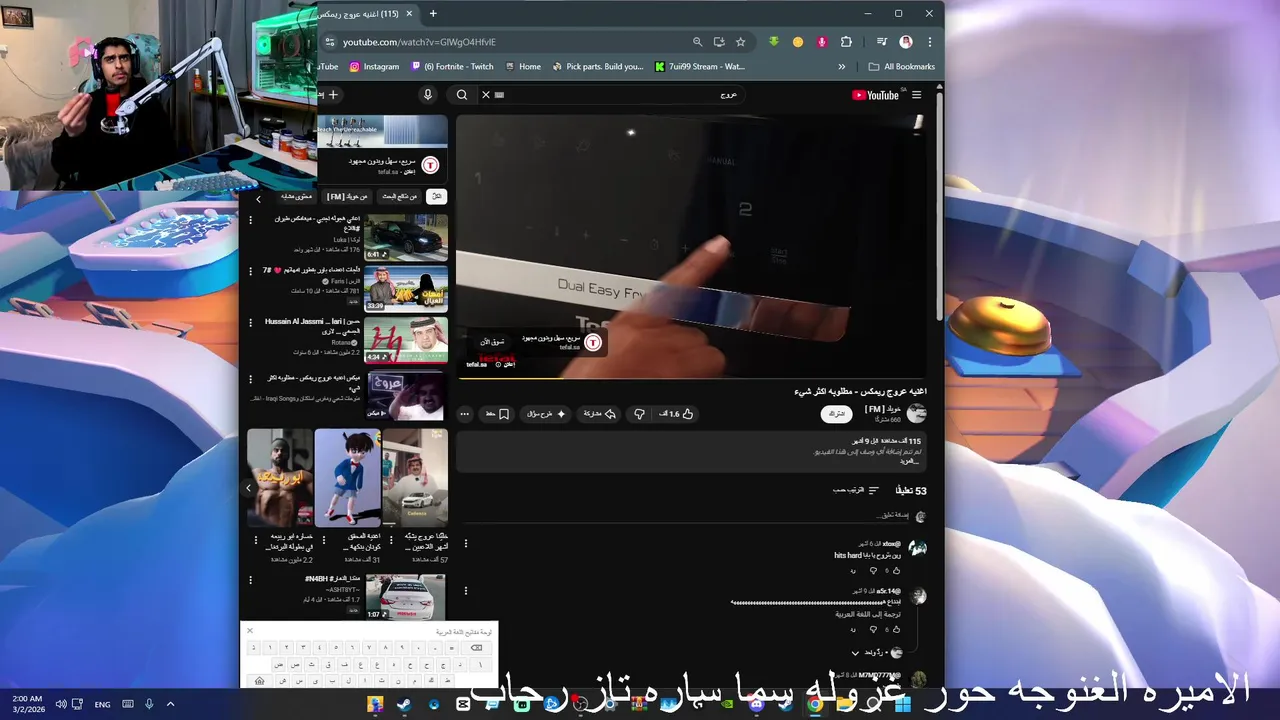The image size is (1280, 720).
Task: Click the zoom magnifier icon in address bar
Action: pyautogui.click(x=697, y=42)
